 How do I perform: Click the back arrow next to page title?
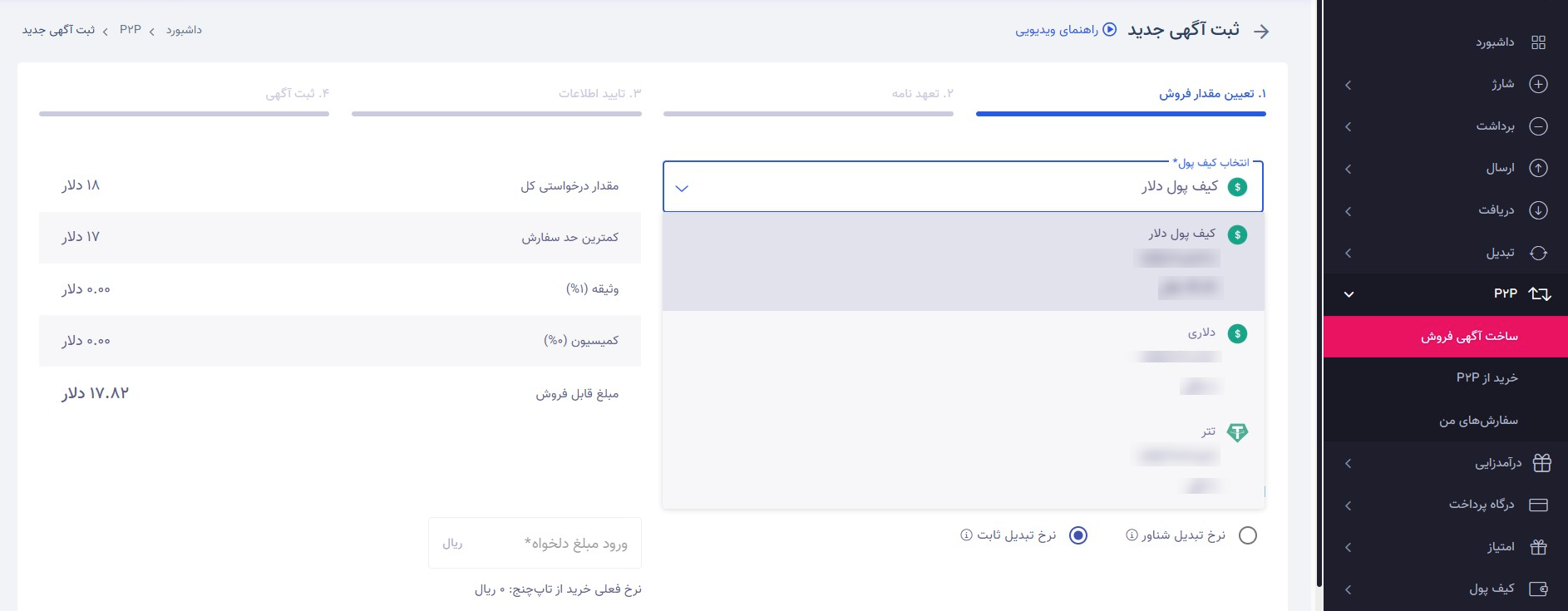(x=1261, y=32)
